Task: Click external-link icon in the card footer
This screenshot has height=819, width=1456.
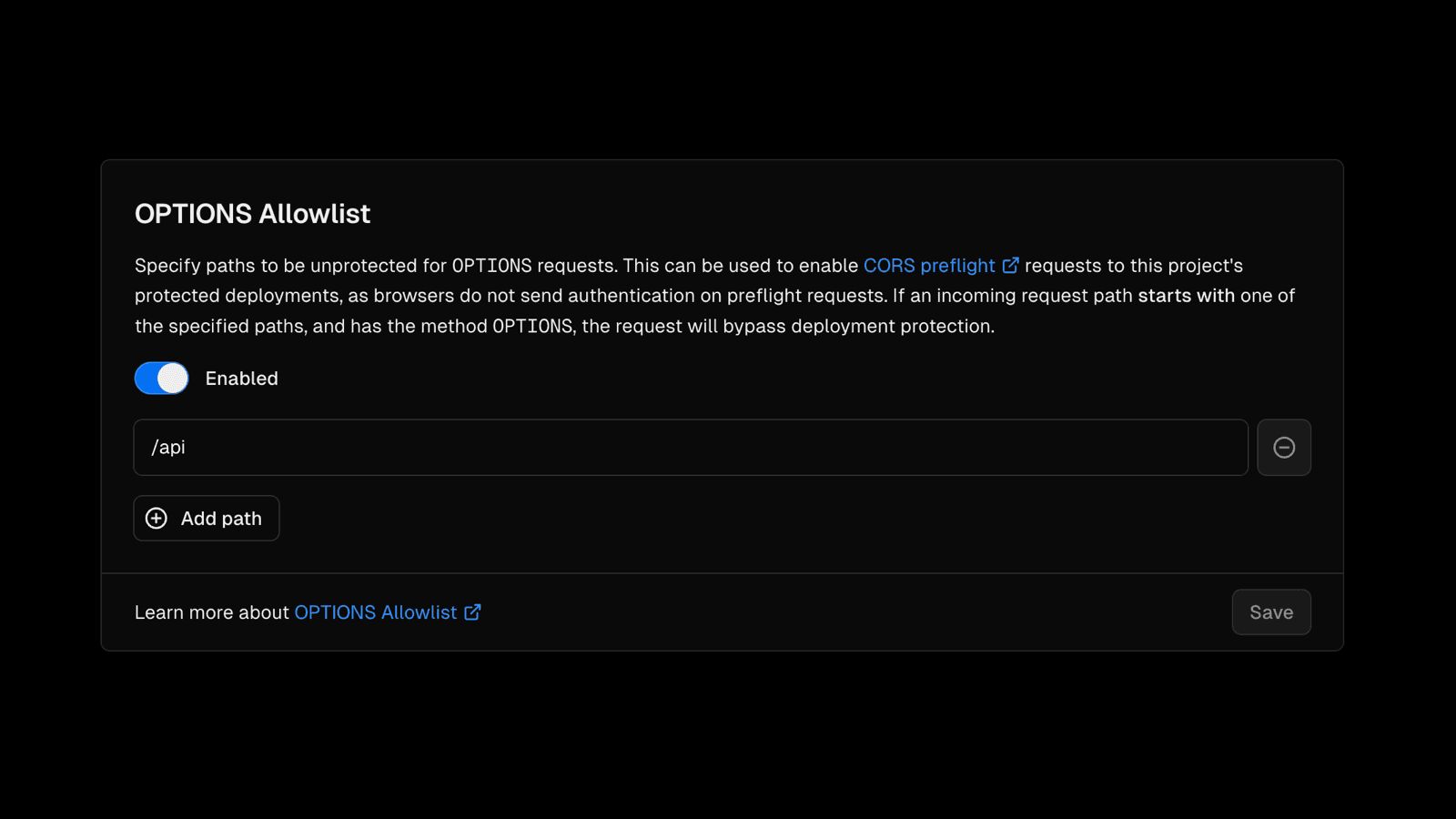Action: coord(472,612)
